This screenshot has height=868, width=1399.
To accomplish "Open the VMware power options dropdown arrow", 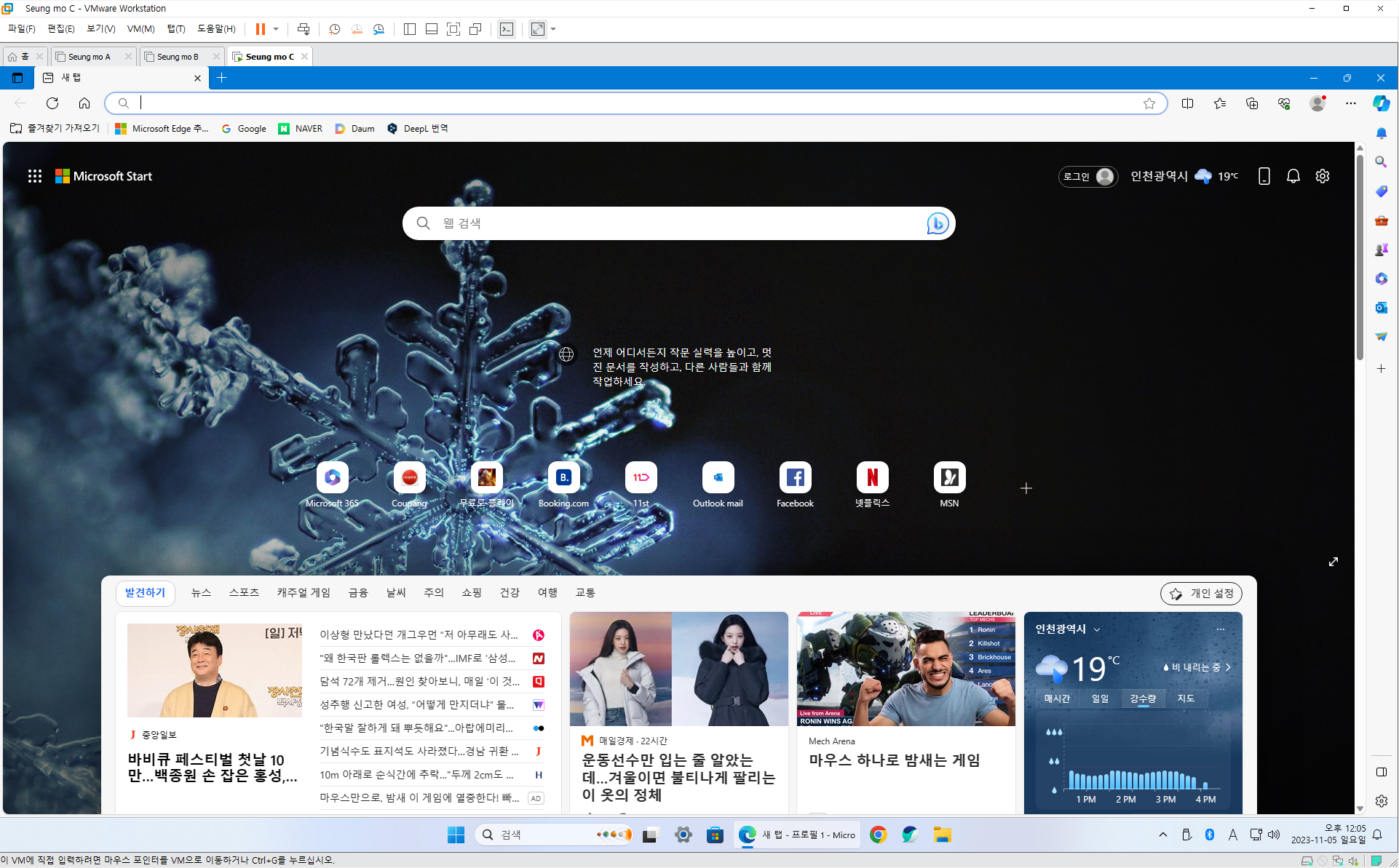I will tap(276, 29).
